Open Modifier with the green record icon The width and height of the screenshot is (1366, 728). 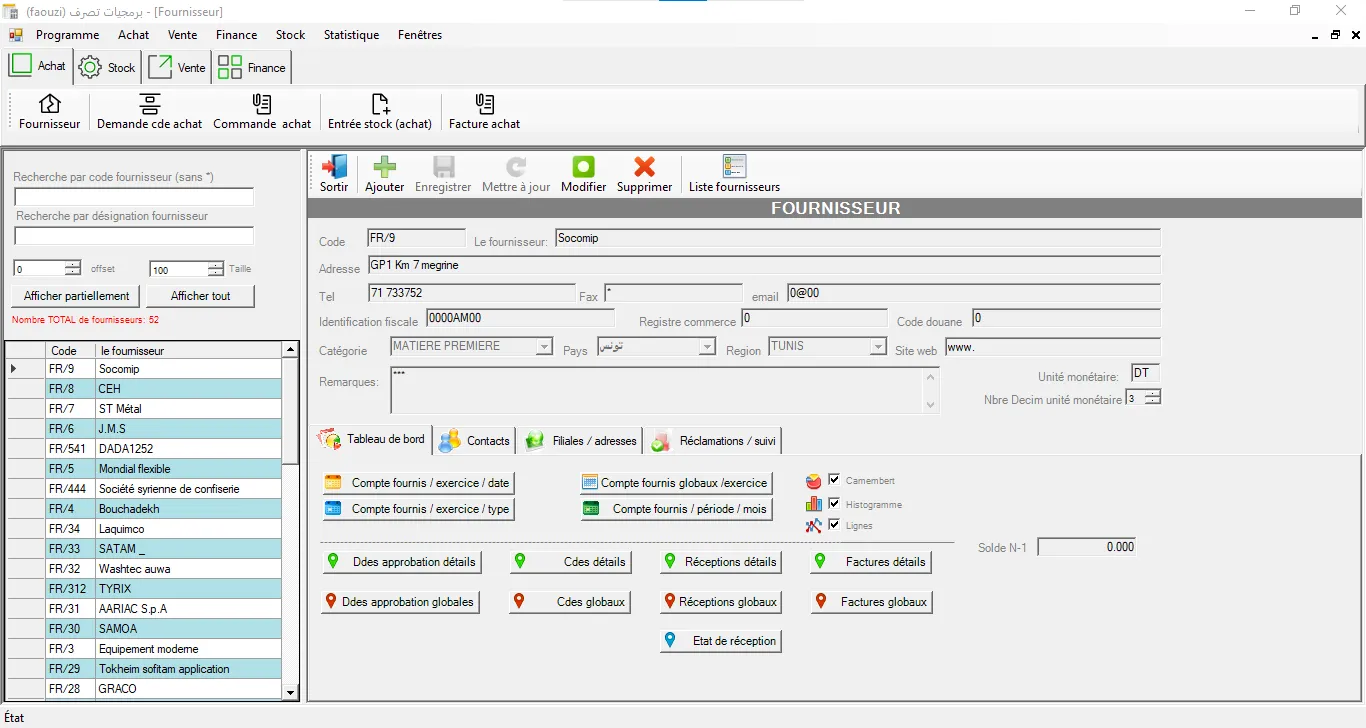coord(583,165)
